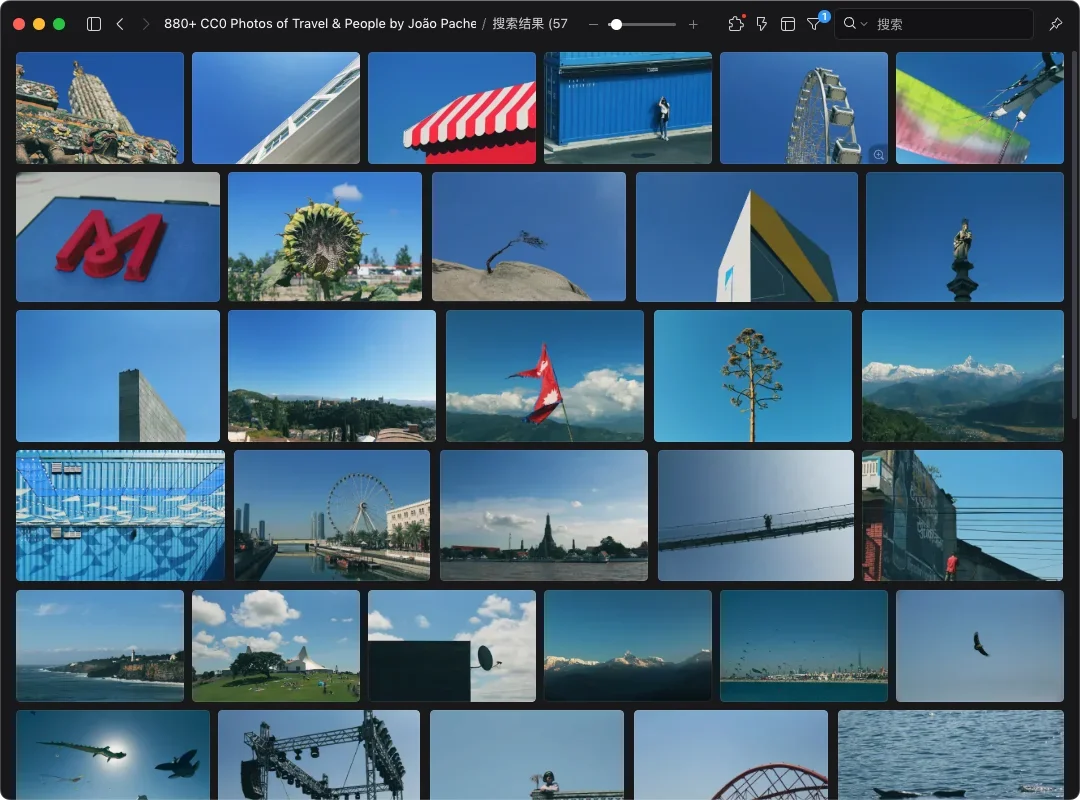Go forward with the right arrow
The width and height of the screenshot is (1080, 800).
coord(146,24)
